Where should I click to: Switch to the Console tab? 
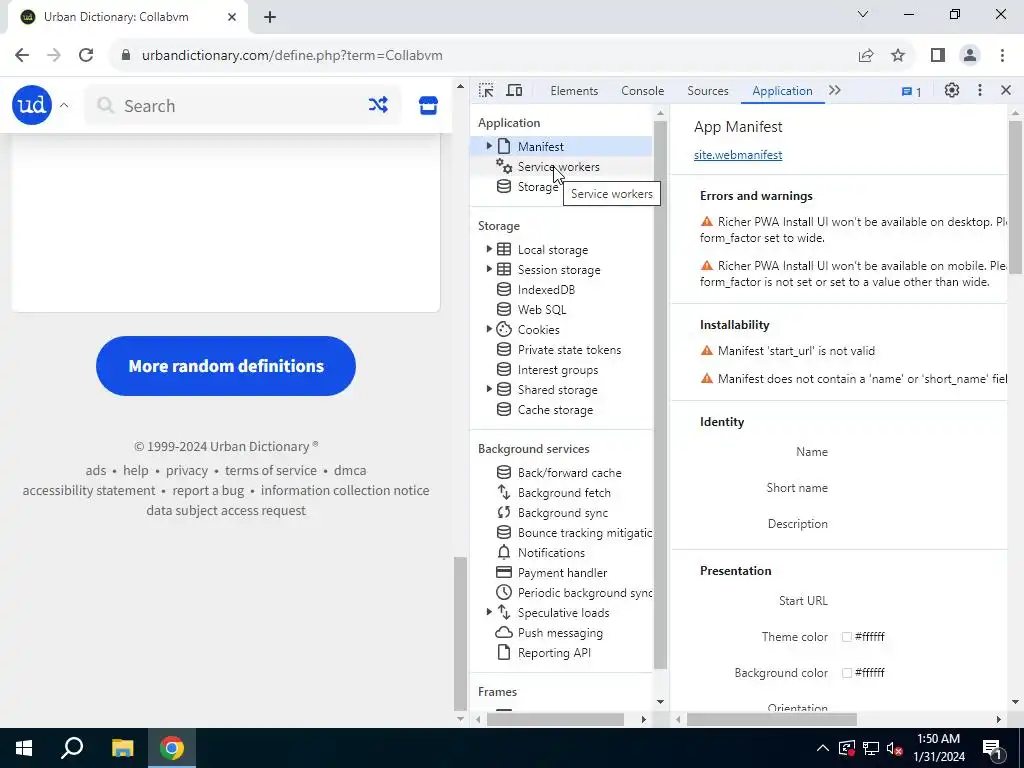(x=643, y=91)
